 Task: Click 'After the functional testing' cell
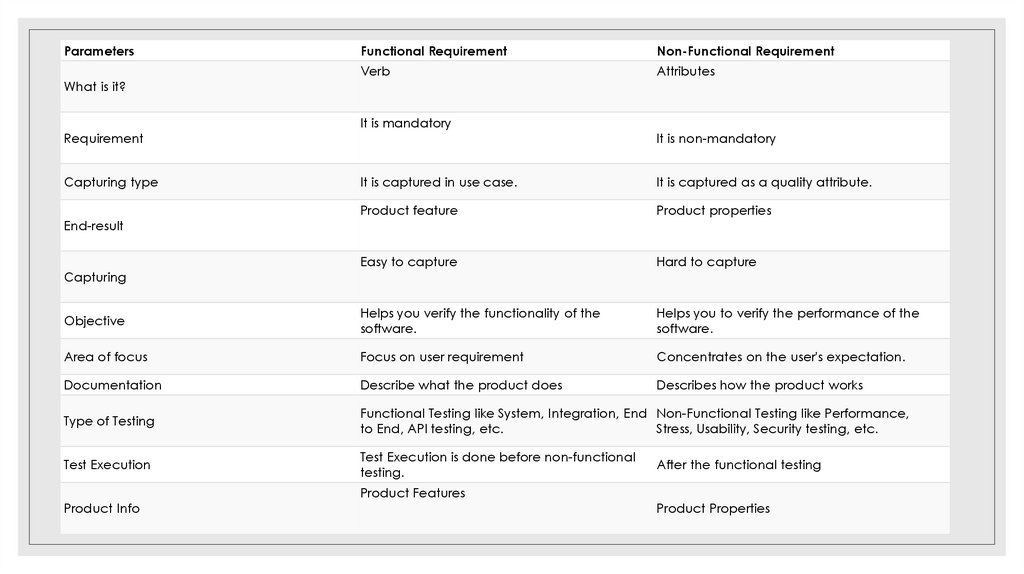pos(738,465)
